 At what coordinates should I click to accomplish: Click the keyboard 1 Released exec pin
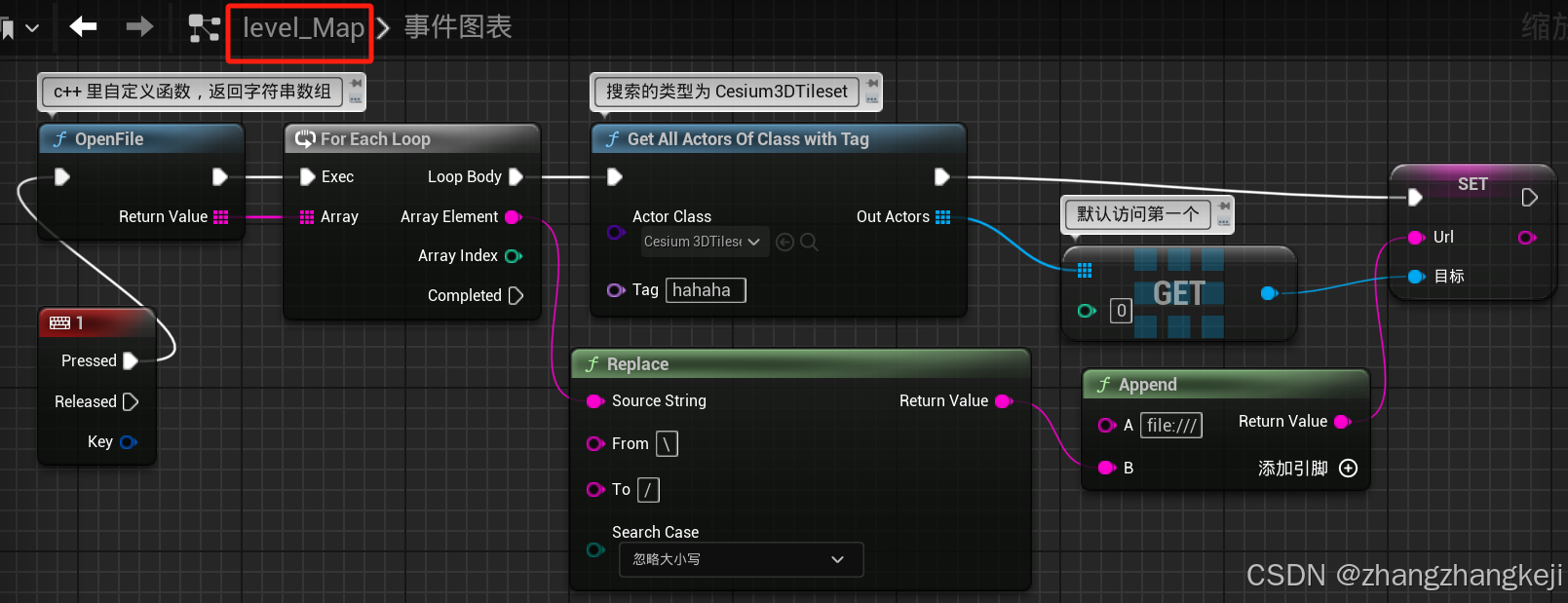(131, 401)
